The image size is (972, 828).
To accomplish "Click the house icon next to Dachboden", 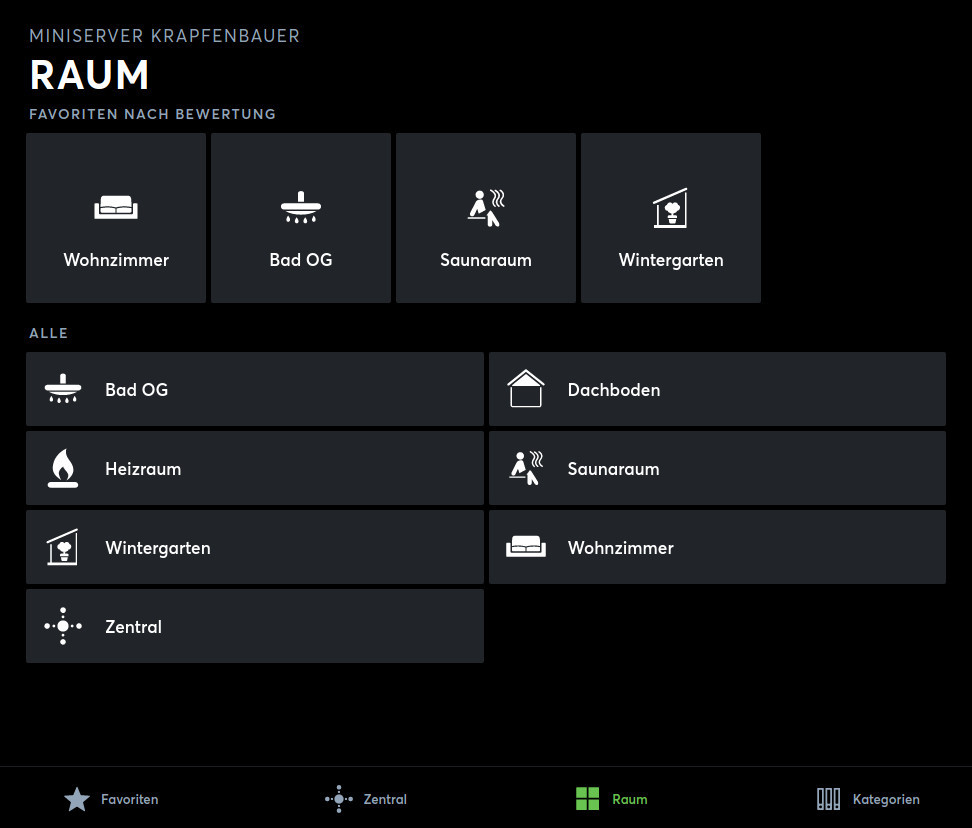I will pyautogui.click(x=526, y=389).
